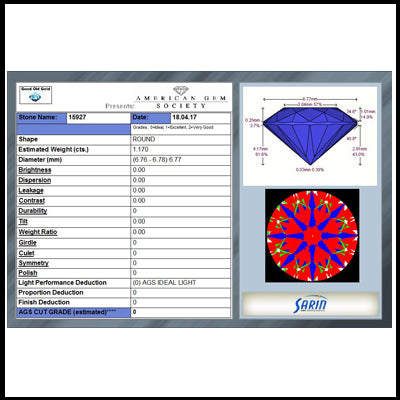Select the Contrast link

pyautogui.click(x=32, y=201)
